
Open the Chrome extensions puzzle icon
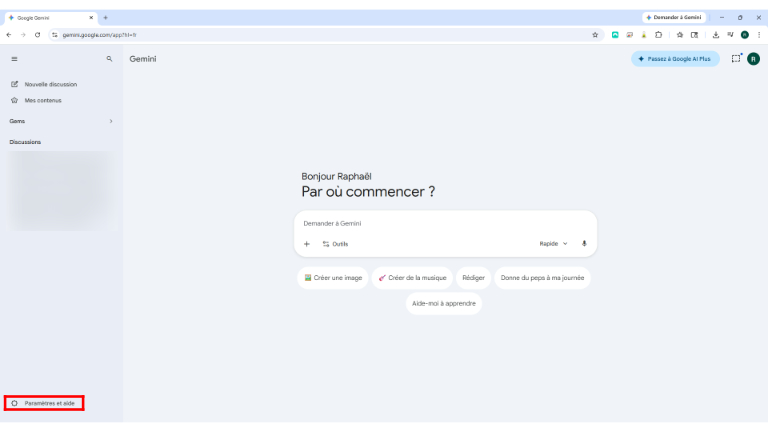(658, 34)
